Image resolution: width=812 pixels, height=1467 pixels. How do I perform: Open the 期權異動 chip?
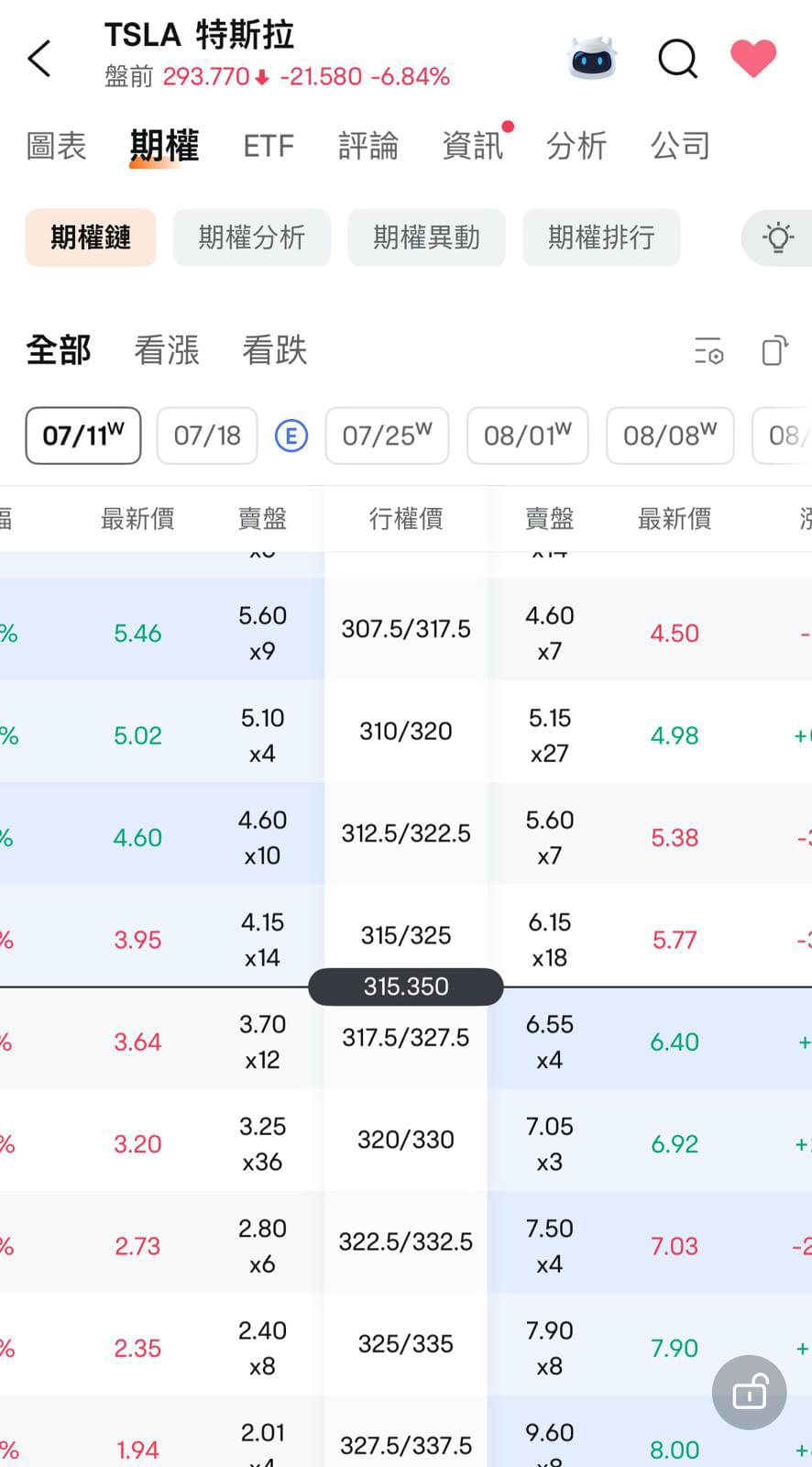coord(427,237)
